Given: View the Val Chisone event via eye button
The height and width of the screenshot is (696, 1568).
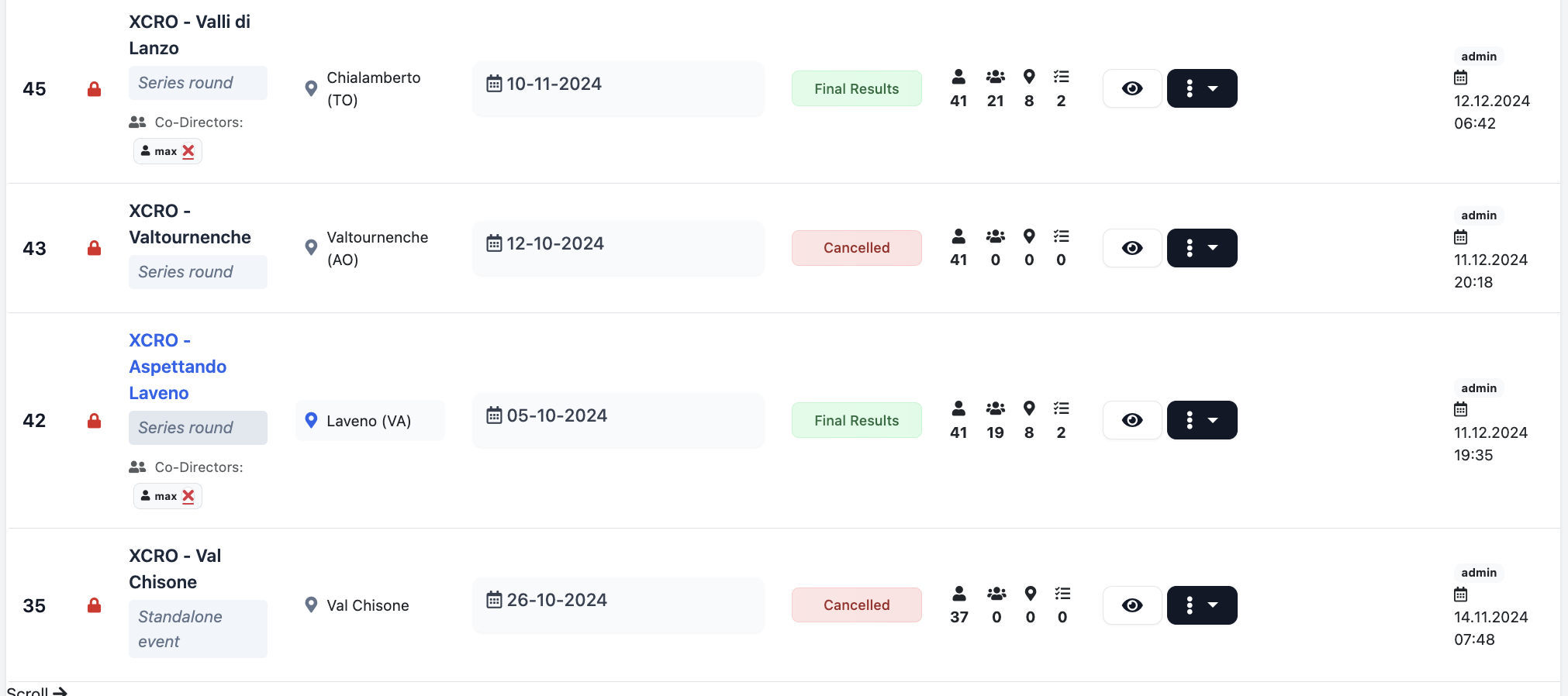Looking at the screenshot, I should (1132, 605).
